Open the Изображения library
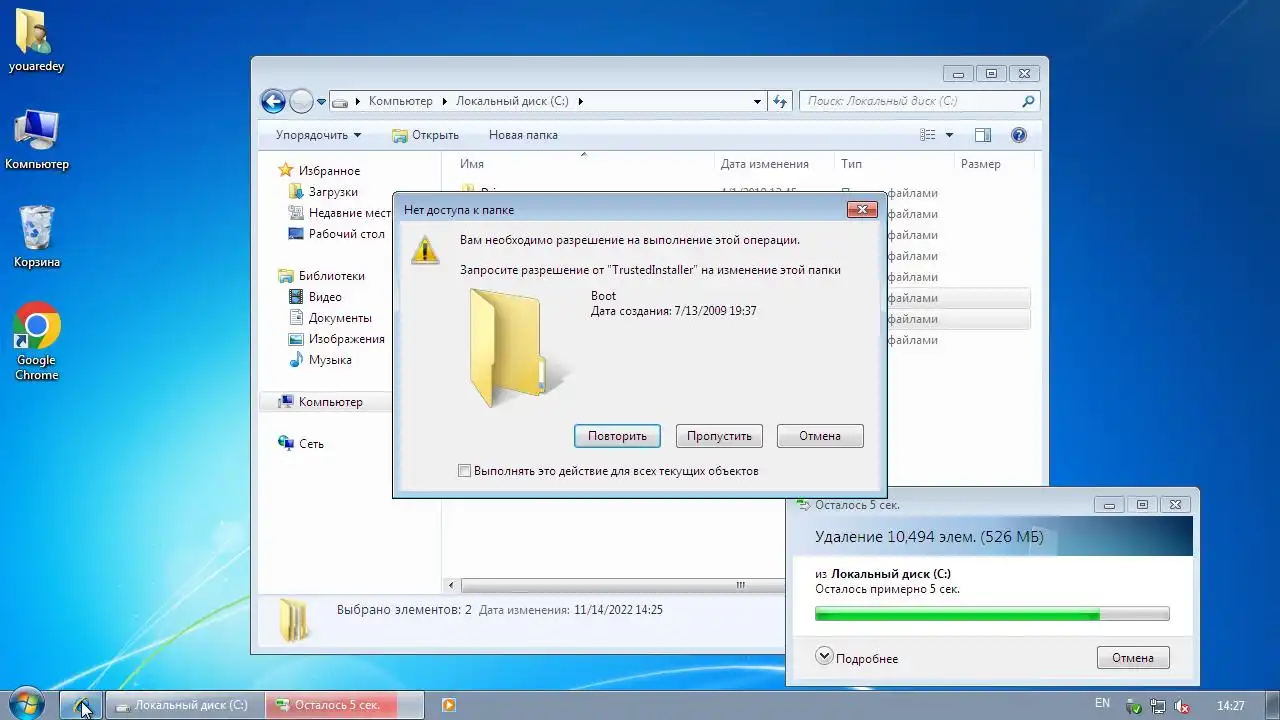The height and width of the screenshot is (720, 1280). [x=335, y=339]
